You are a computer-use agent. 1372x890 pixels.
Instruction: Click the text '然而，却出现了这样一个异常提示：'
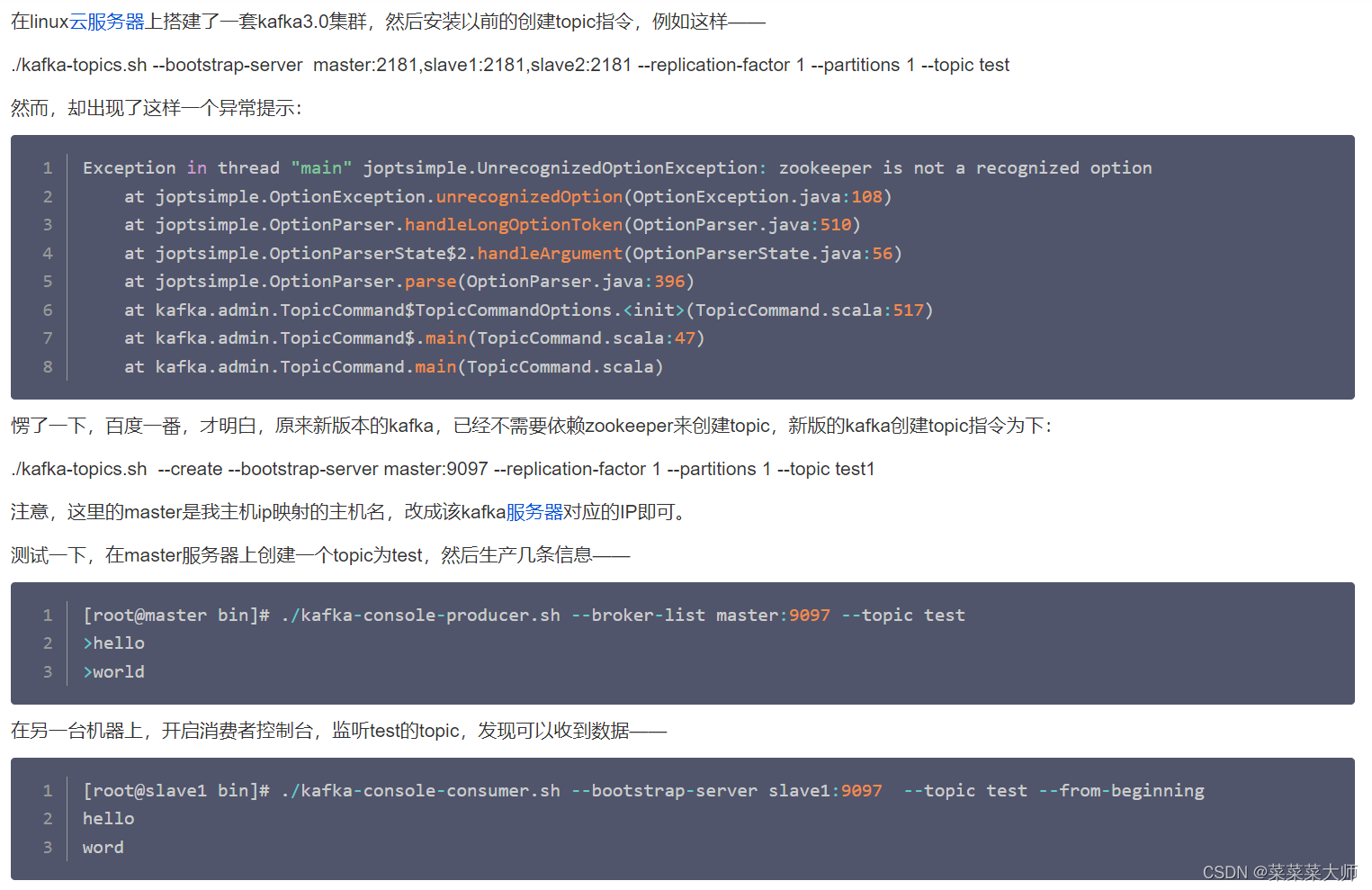(x=157, y=108)
